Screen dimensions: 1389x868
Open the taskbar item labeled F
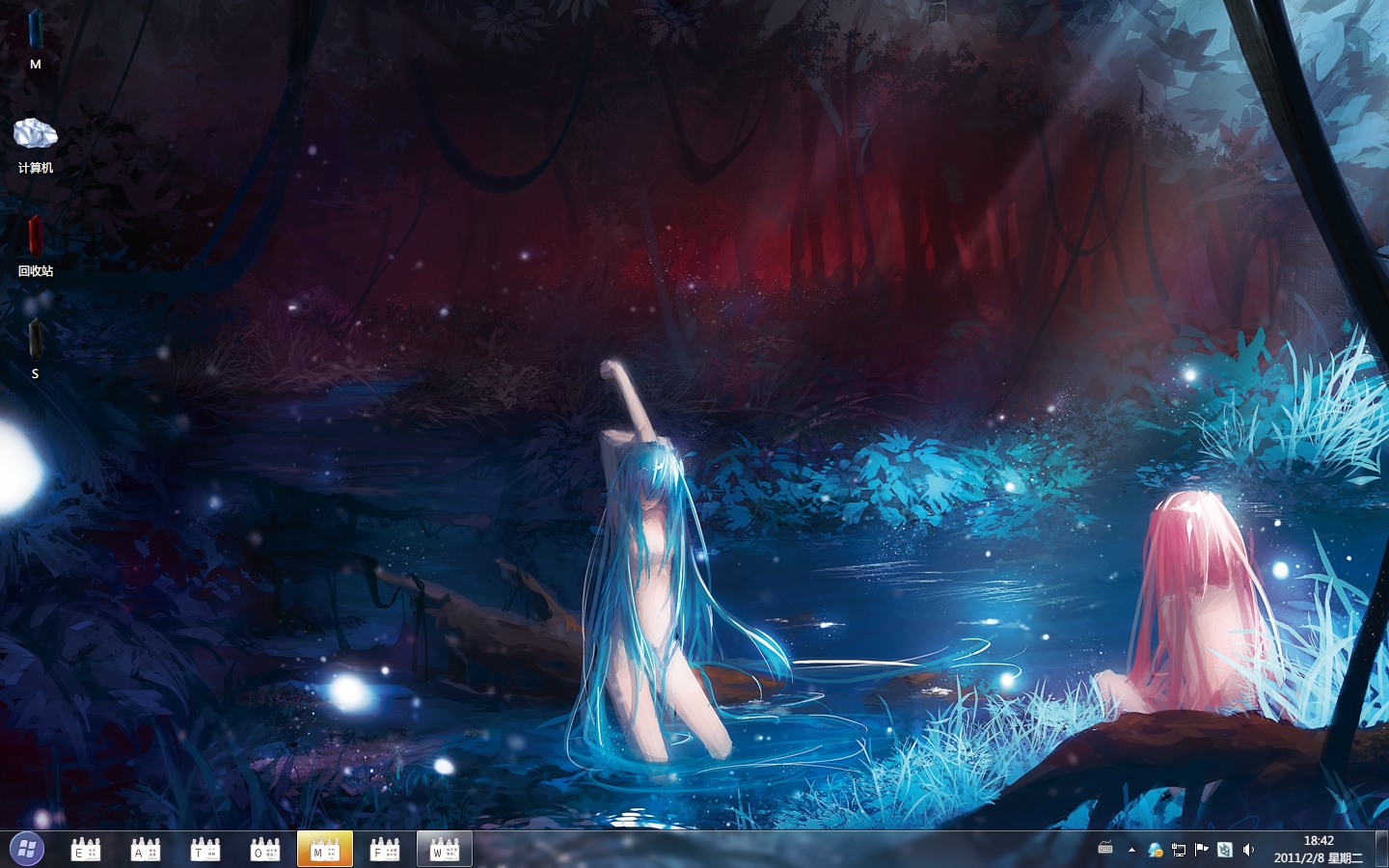click(x=385, y=849)
